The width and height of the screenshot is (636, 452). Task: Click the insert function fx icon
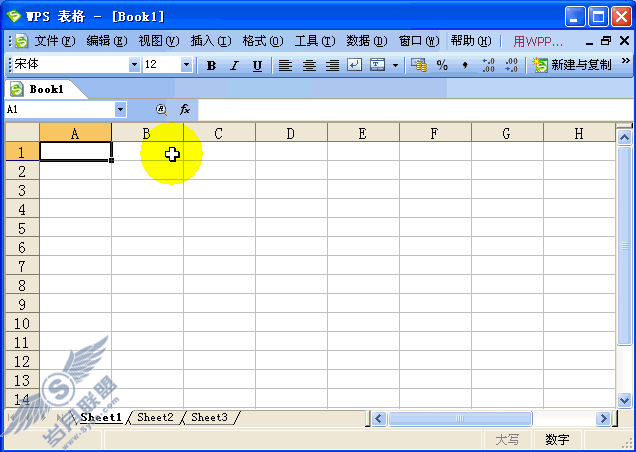(x=185, y=109)
